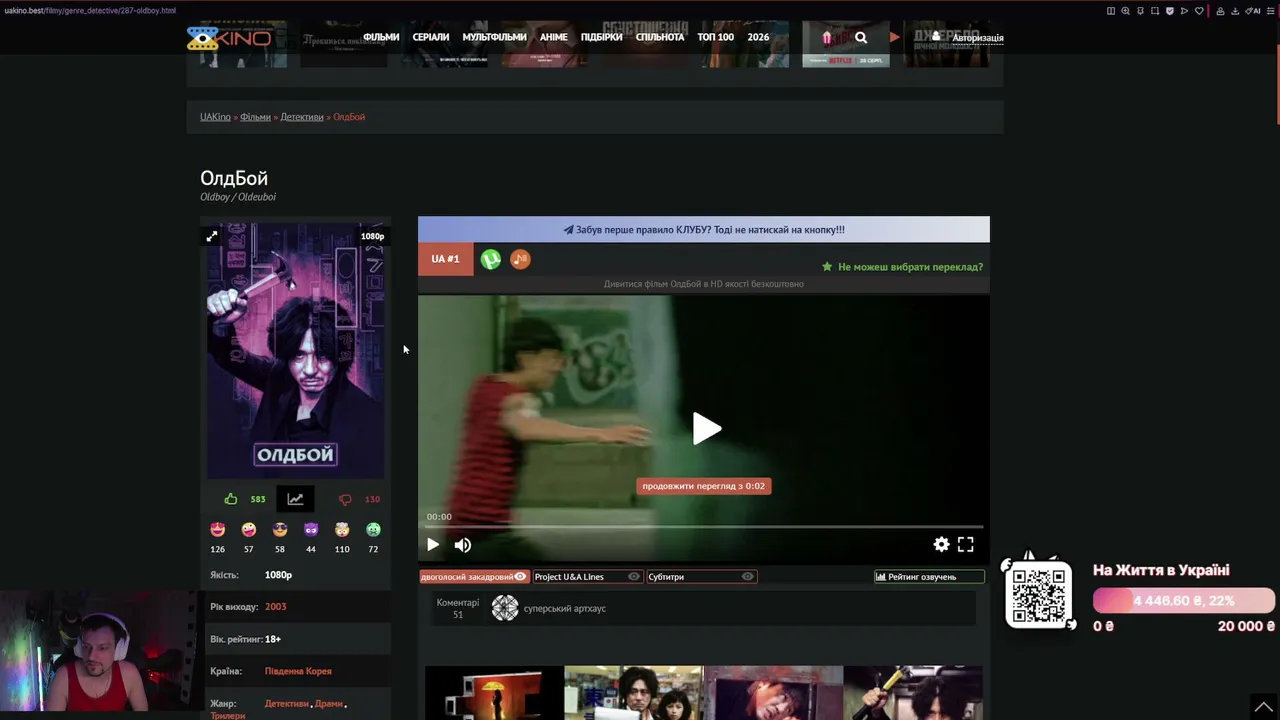Open the СЕРІАЛИ menu
This screenshot has width=1280, height=720.
click(431, 38)
